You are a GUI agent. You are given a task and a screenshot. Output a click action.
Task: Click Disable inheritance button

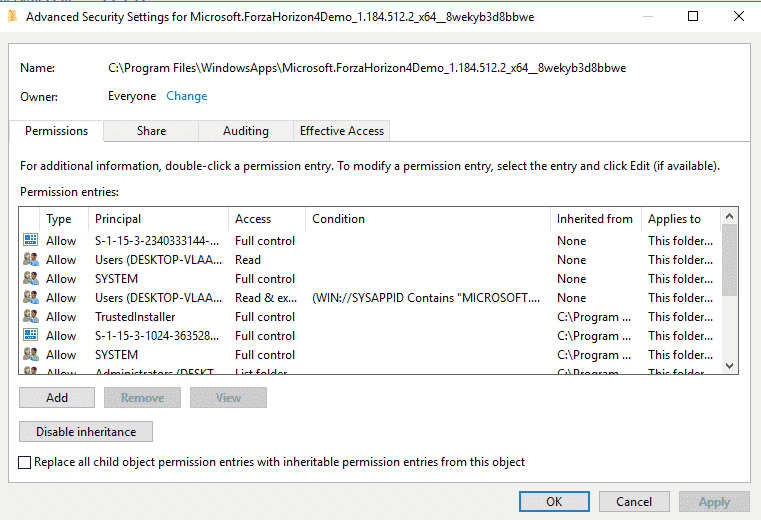pos(86,432)
